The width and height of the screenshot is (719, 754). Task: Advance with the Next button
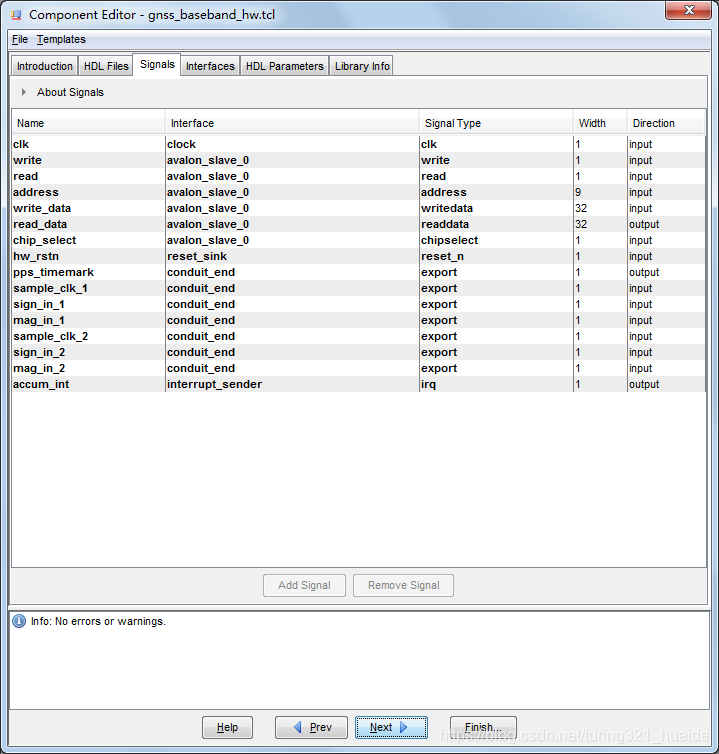pos(391,727)
